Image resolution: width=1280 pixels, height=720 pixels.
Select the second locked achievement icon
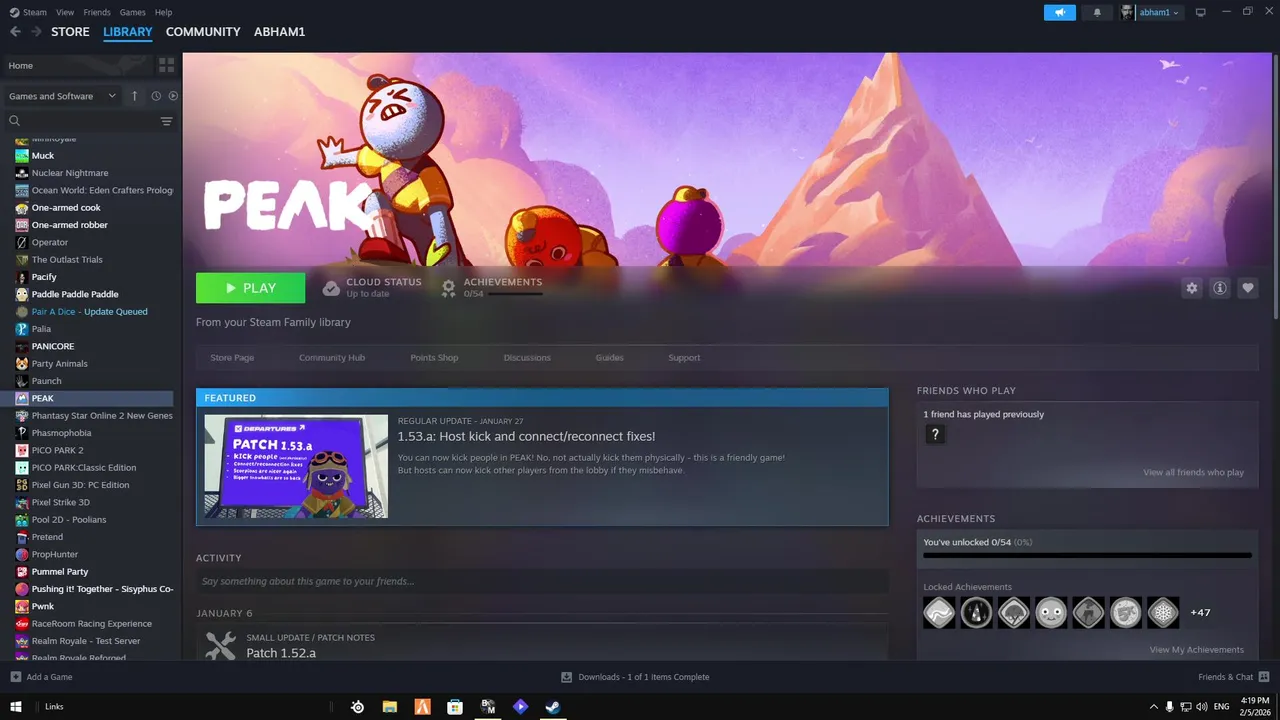pyautogui.click(x=977, y=612)
